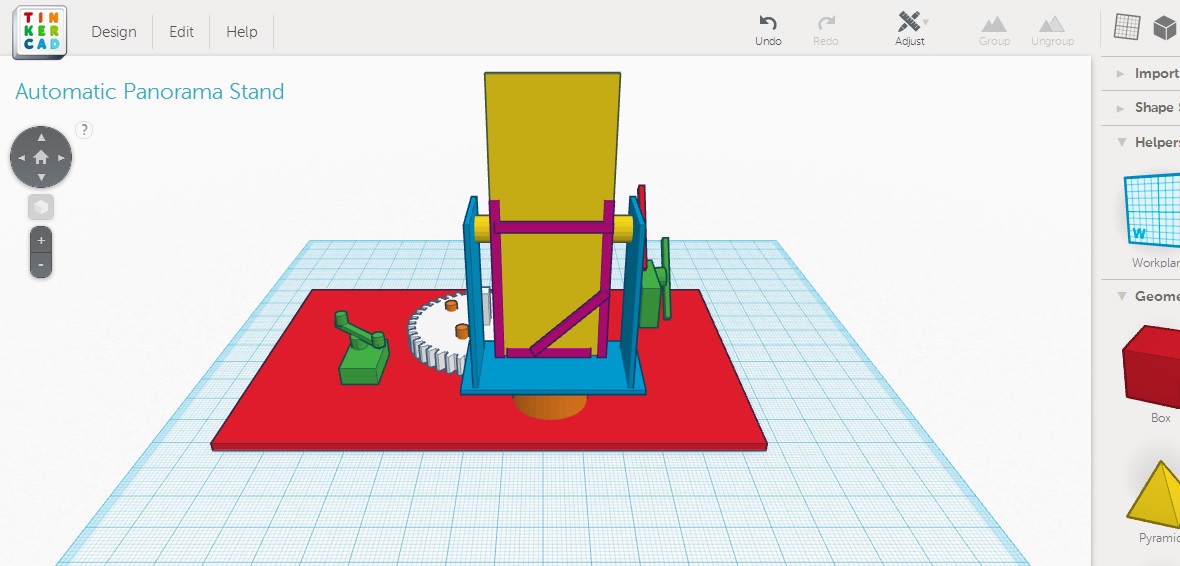Select the diagonal purple brace
The width and height of the screenshot is (1180, 566).
tap(570, 324)
